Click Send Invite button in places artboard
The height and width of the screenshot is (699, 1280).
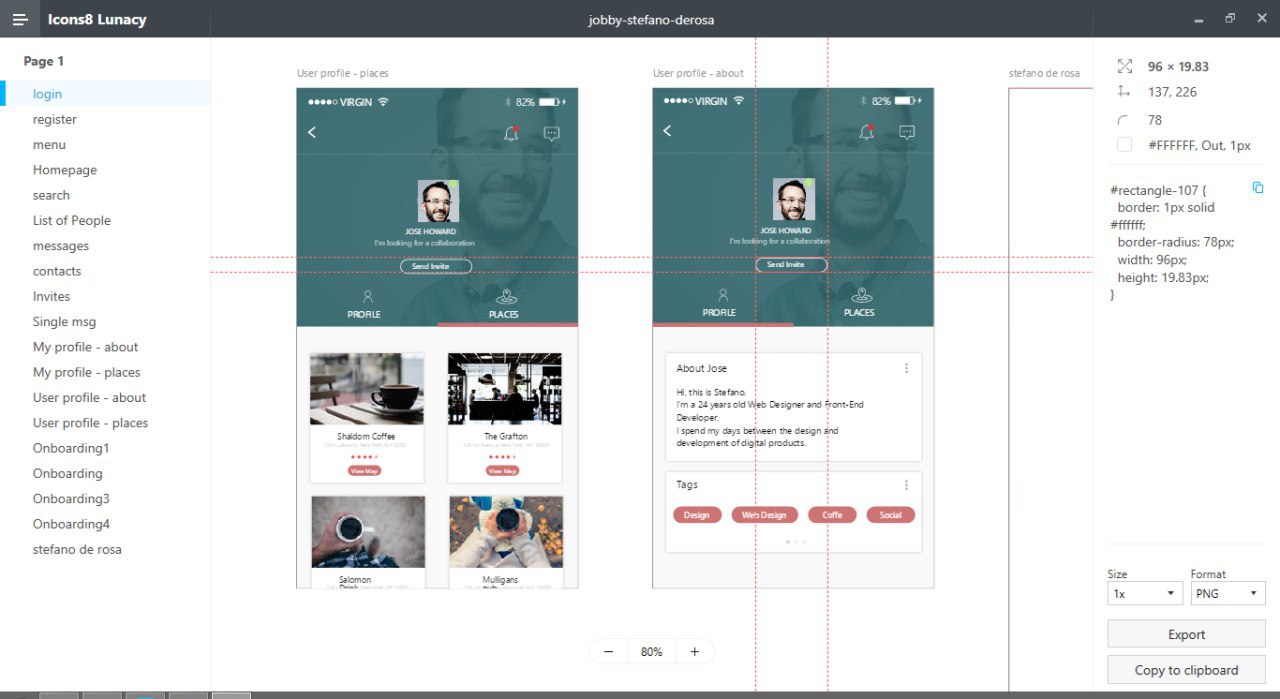(436, 267)
